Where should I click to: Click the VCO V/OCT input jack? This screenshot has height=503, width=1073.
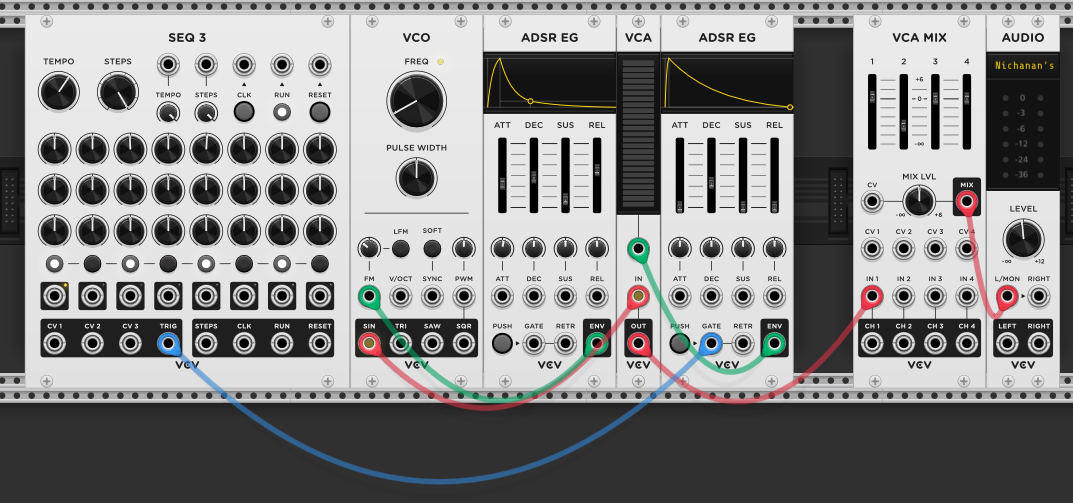point(401,296)
